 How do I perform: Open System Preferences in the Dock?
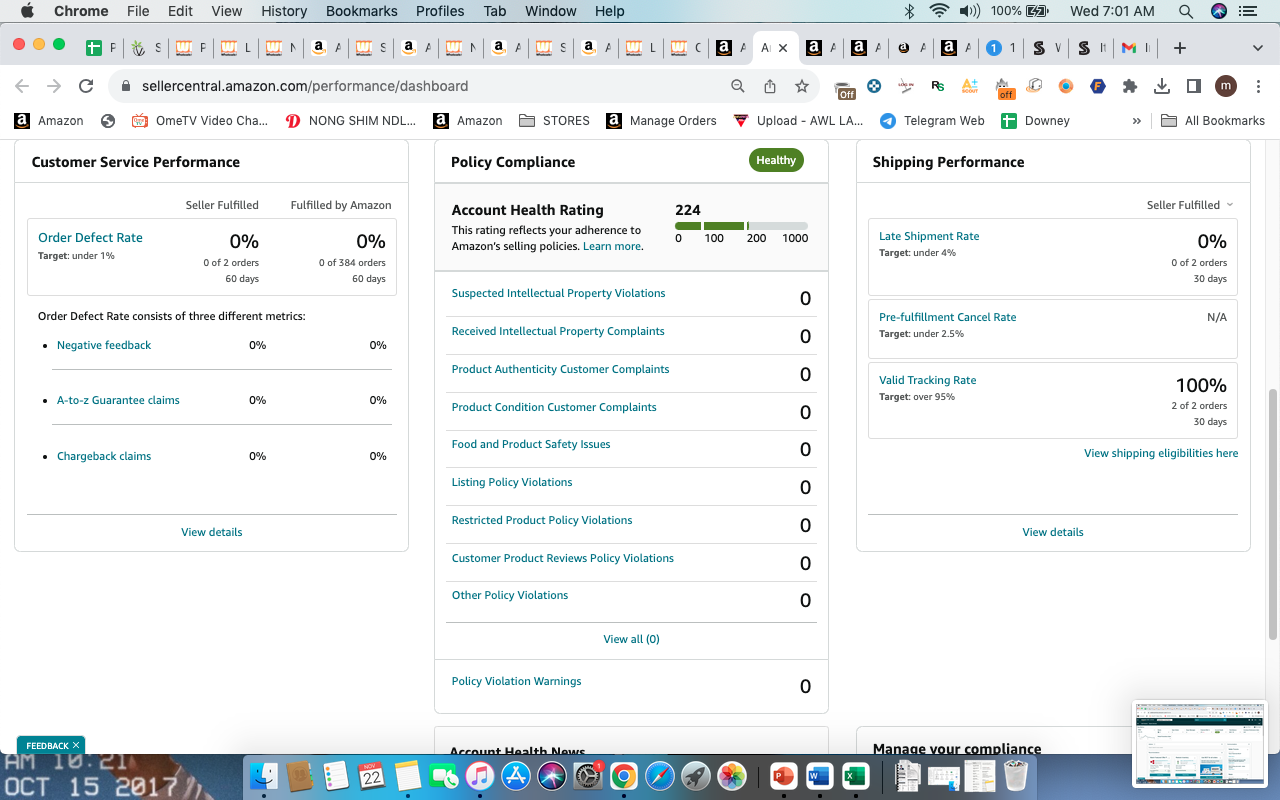(588, 776)
